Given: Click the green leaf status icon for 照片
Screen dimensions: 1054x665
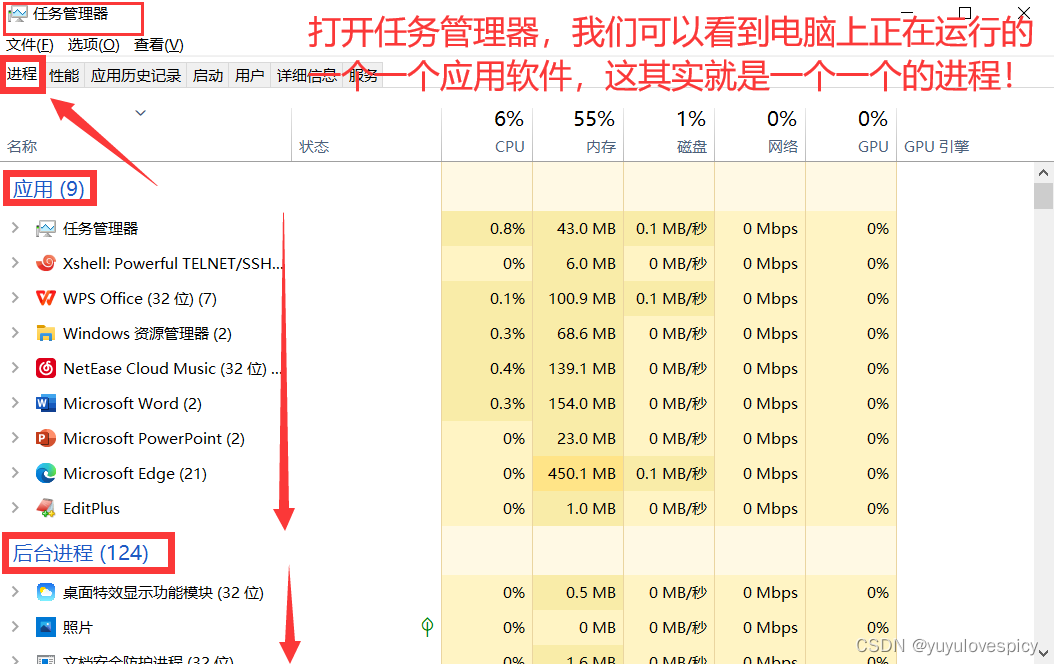Looking at the screenshot, I should pos(427,627).
